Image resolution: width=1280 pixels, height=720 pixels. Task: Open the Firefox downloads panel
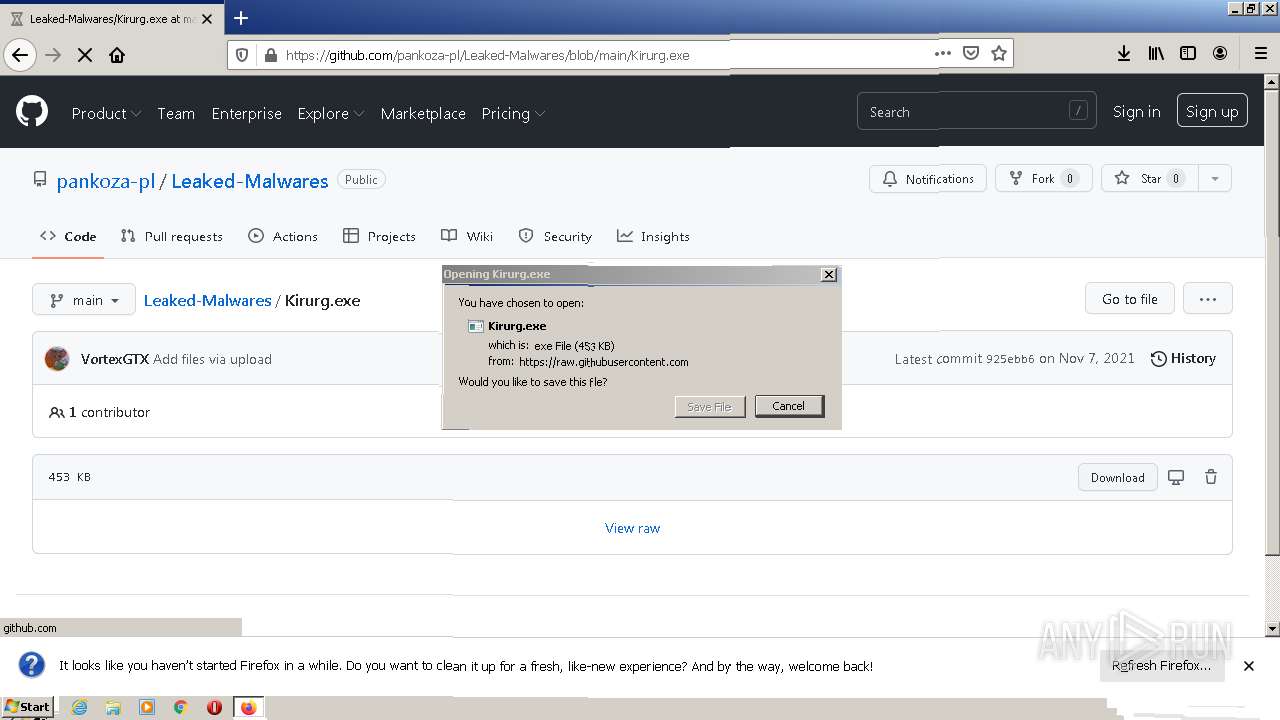click(x=1124, y=54)
